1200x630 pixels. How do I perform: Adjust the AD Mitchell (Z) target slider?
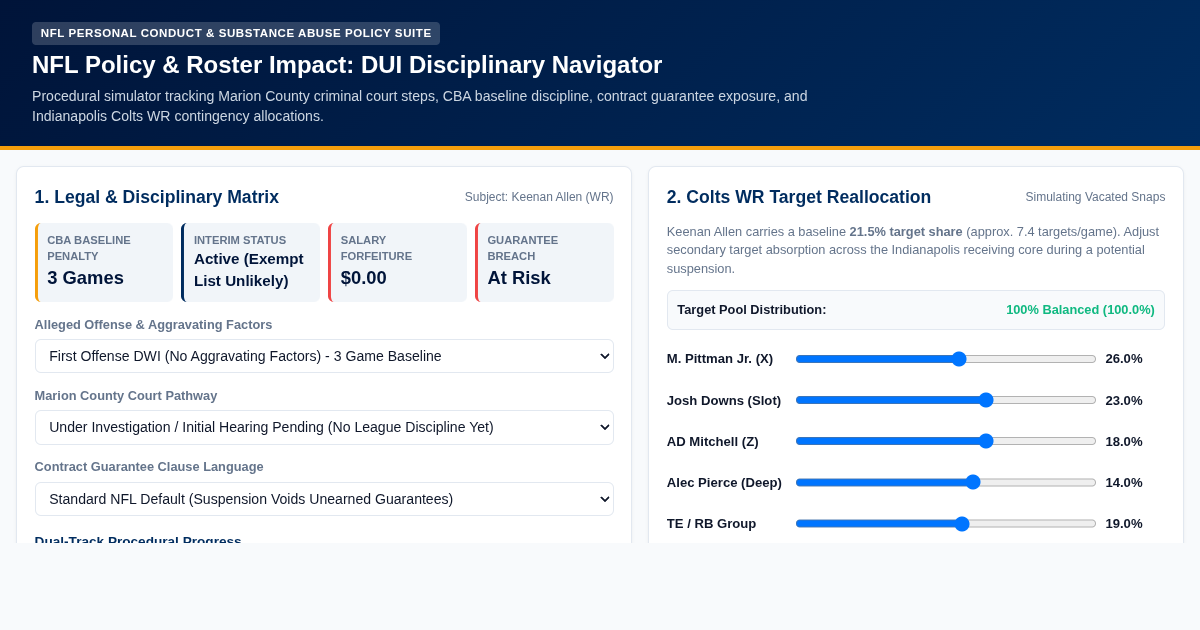(x=946, y=441)
